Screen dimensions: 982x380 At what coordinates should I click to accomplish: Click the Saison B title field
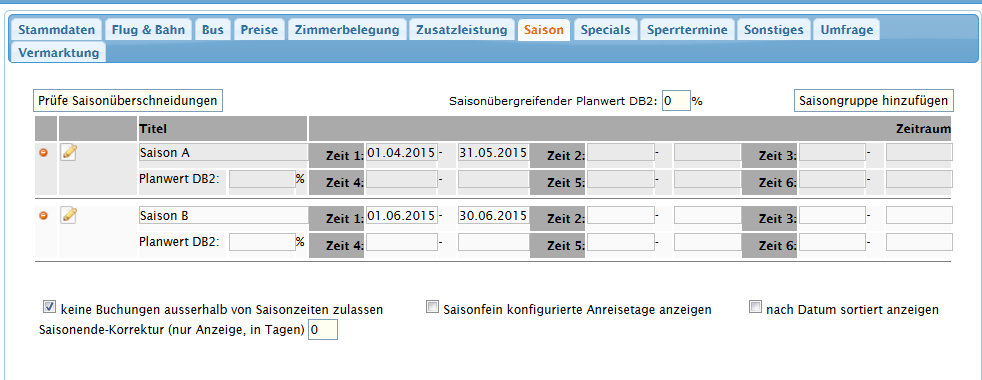[223, 215]
